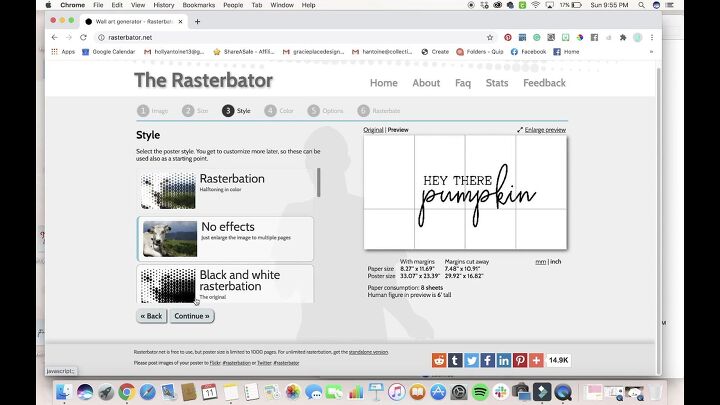Open Spotify from the Dock
The image size is (720, 405).
coord(480,392)
